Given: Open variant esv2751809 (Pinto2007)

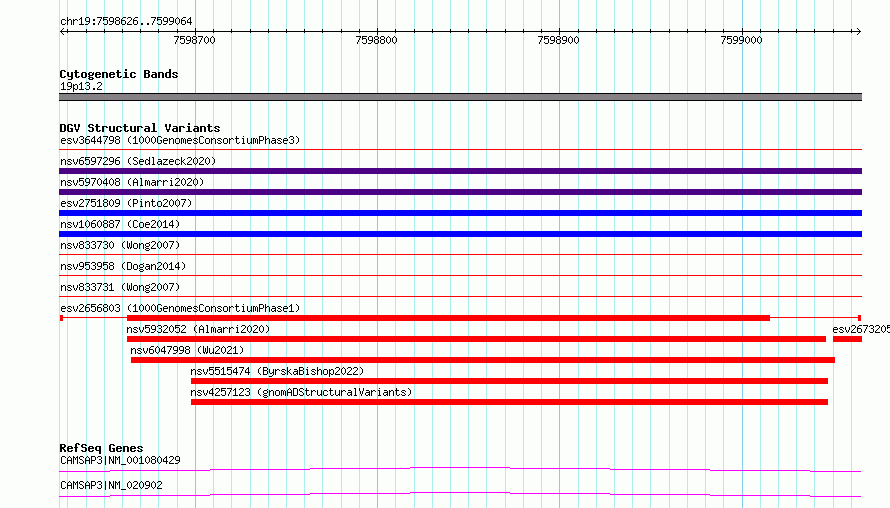Looking at the screenshot, I should click(126, 203).
